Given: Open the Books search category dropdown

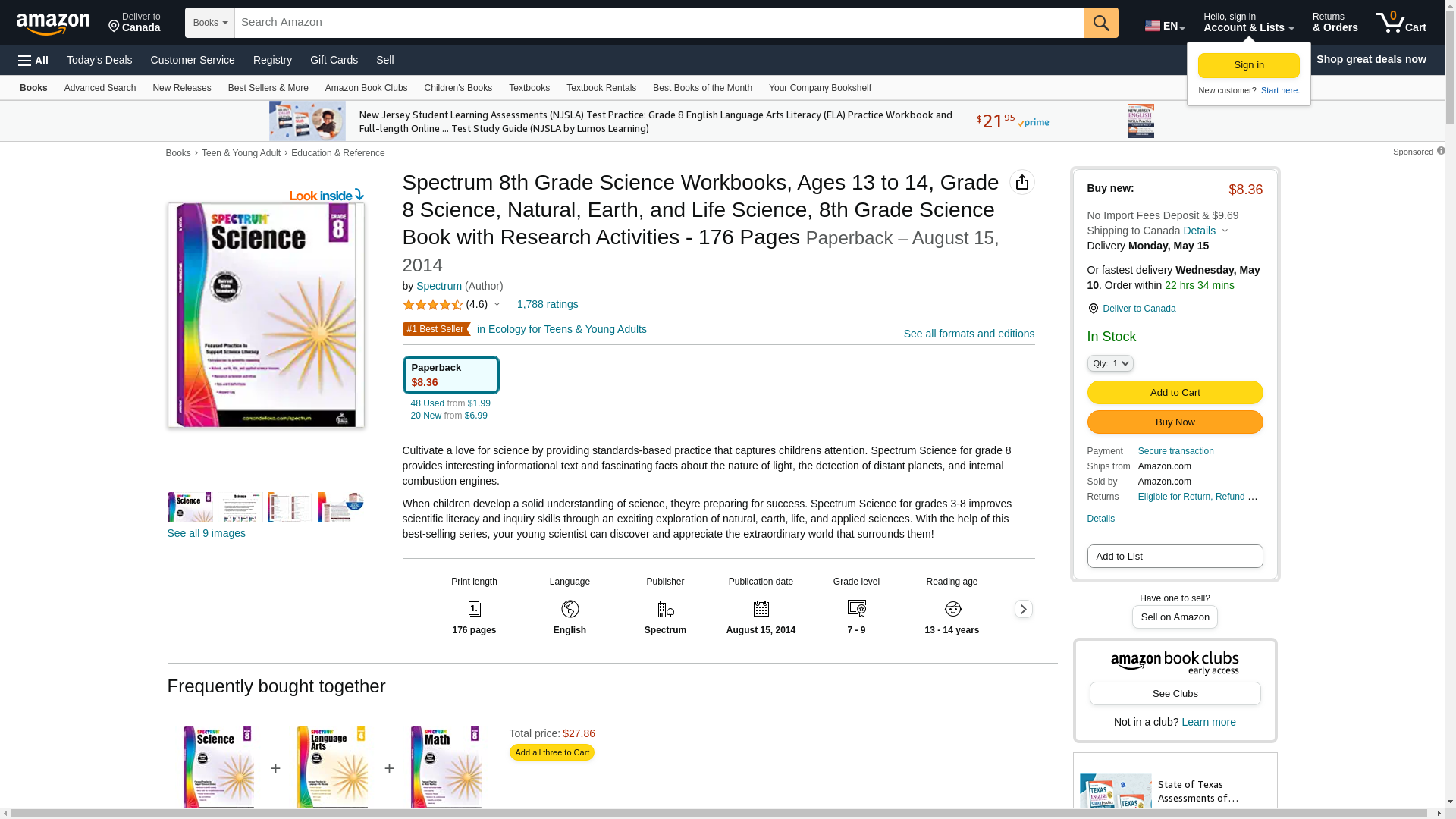Looking at the screenshot, I should pos(210,23).
